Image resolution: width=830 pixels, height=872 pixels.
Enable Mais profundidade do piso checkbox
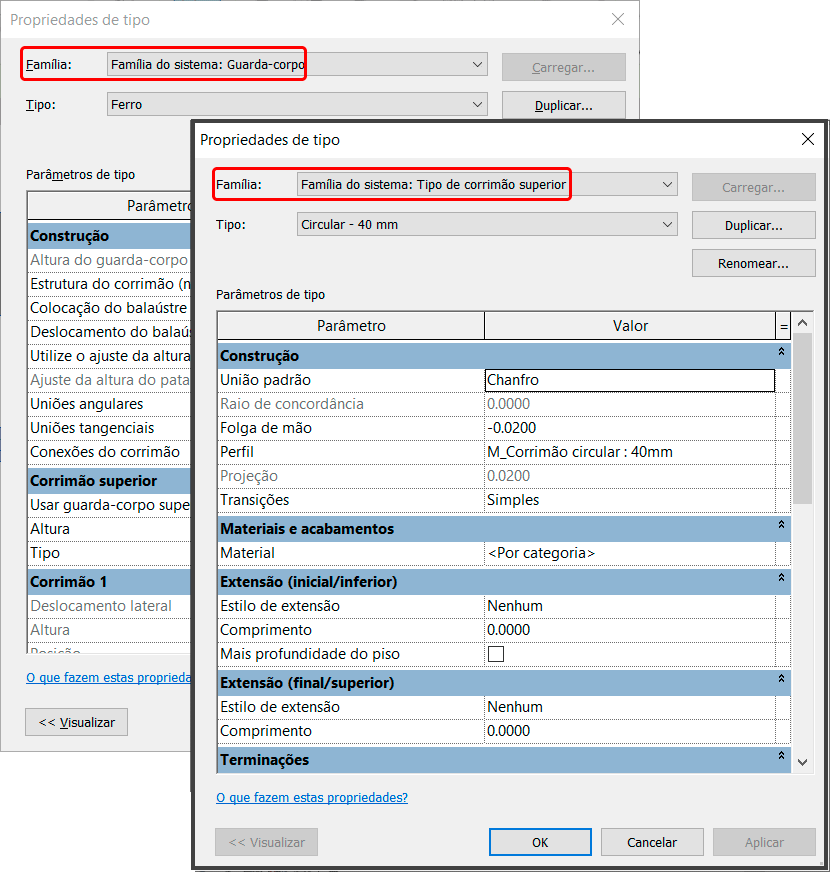(495, 654)
